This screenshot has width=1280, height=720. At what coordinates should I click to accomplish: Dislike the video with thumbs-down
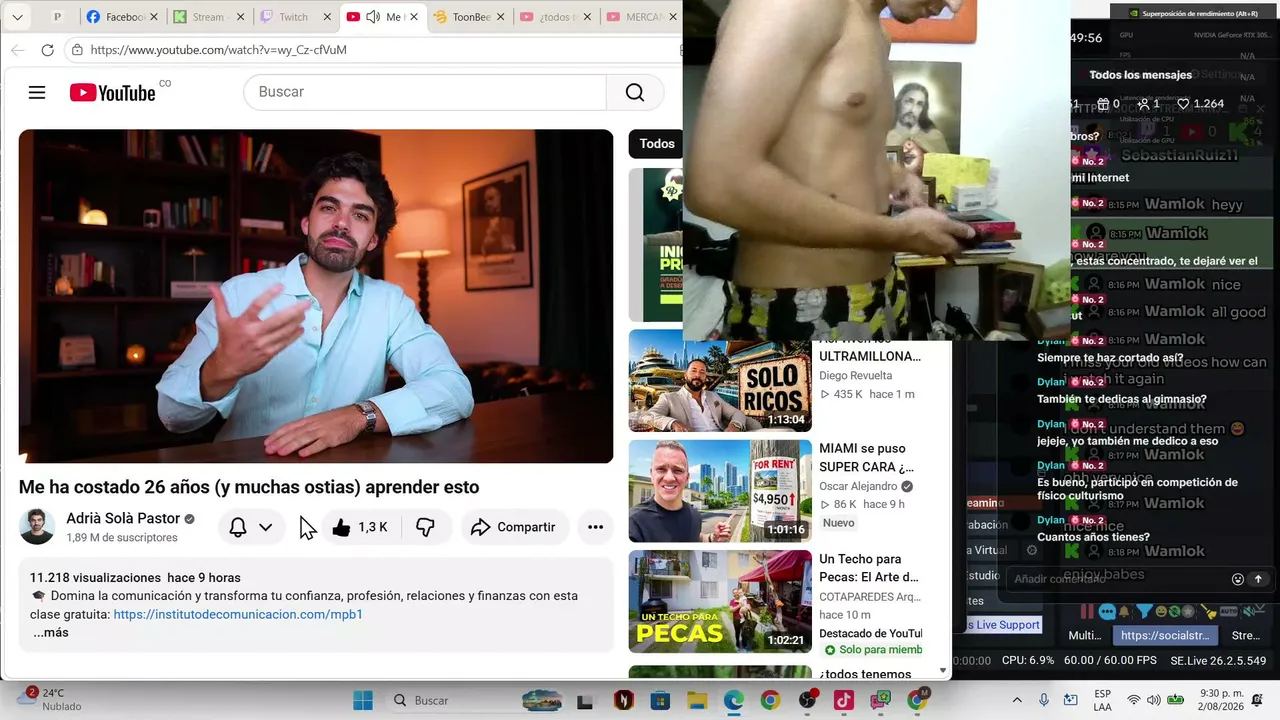pyautogui.click(x=425, y=527)
